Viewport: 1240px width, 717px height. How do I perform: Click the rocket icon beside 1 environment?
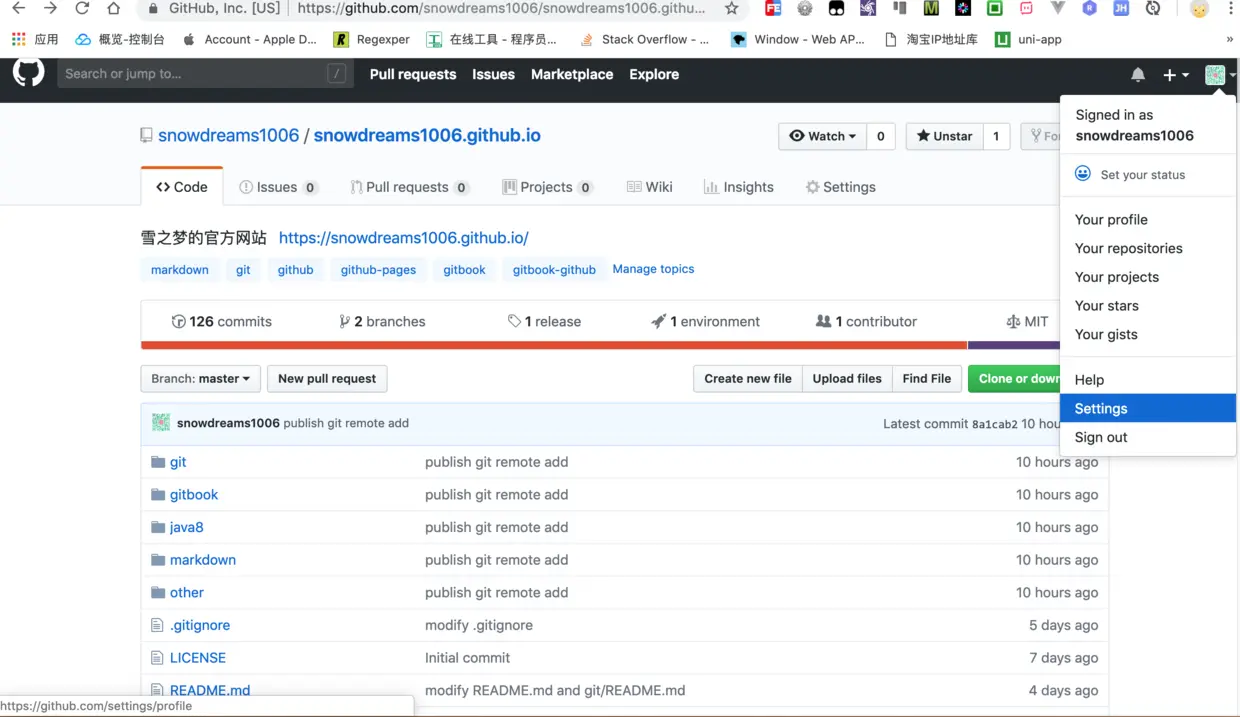pos(659,321)
